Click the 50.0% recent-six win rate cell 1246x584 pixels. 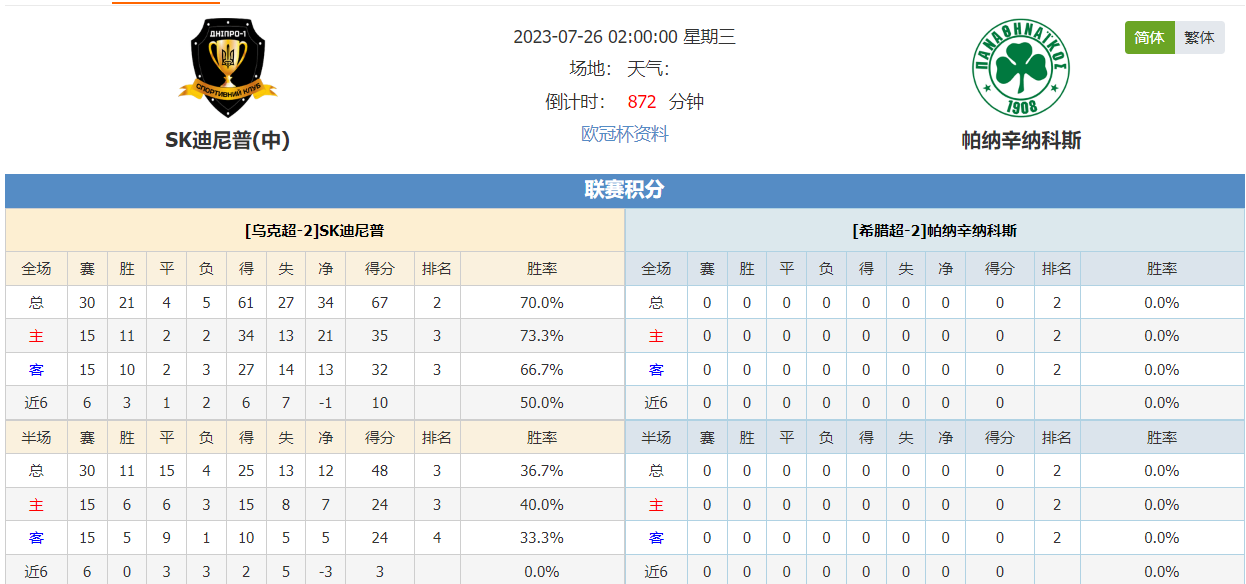542,403
